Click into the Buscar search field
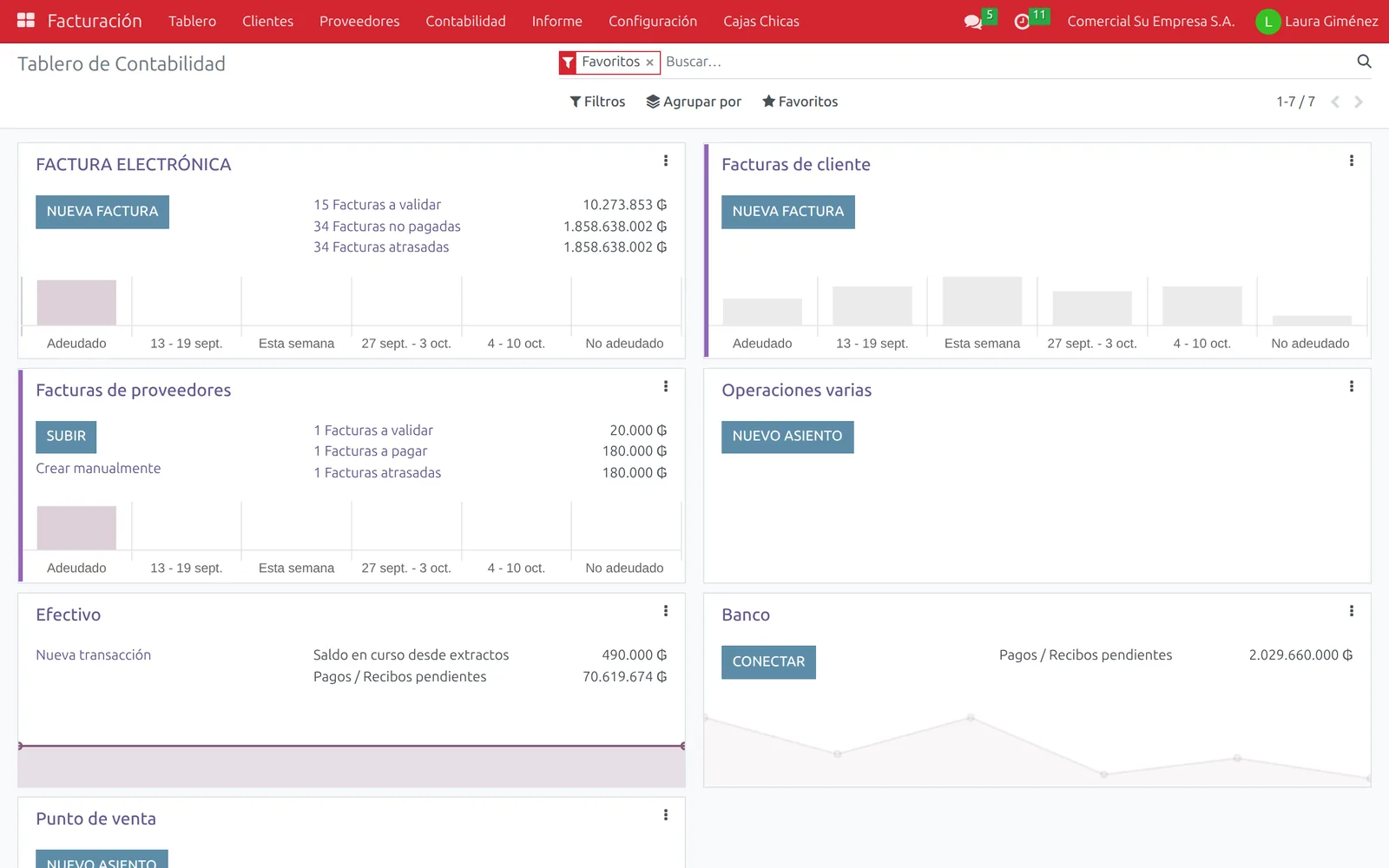 1007,62
